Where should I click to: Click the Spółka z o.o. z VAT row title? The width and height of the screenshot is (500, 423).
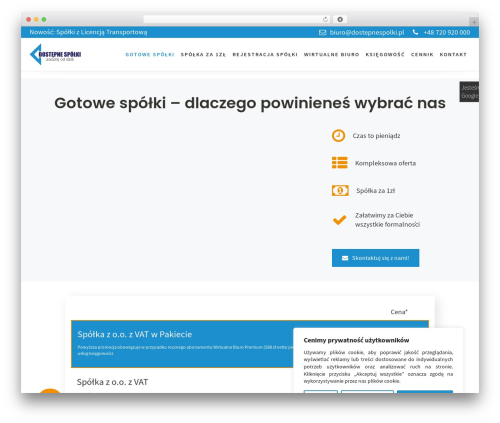click(x=112, y=382)
